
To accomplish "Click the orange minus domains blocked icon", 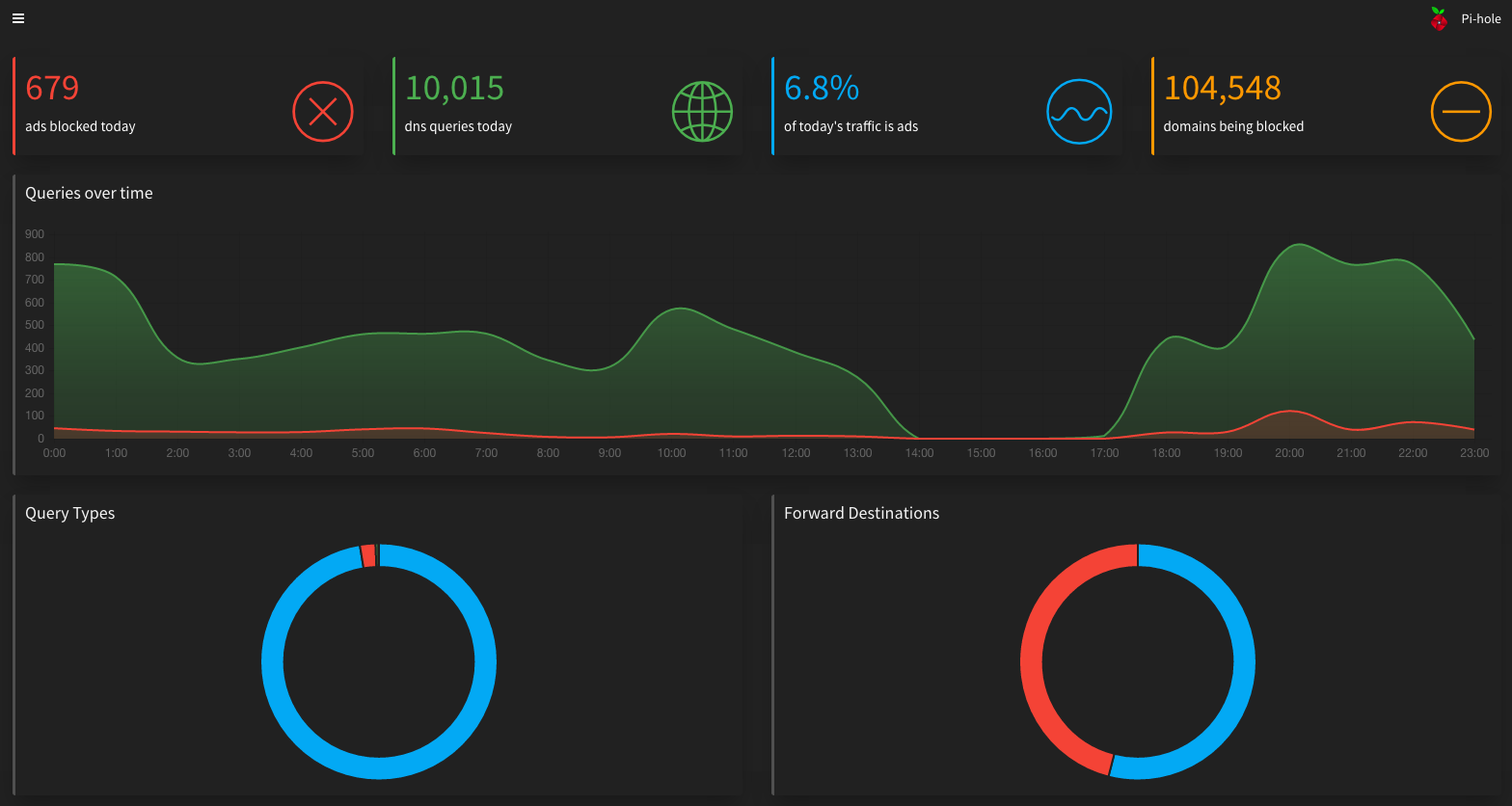I will click(x=1460, y=111).
